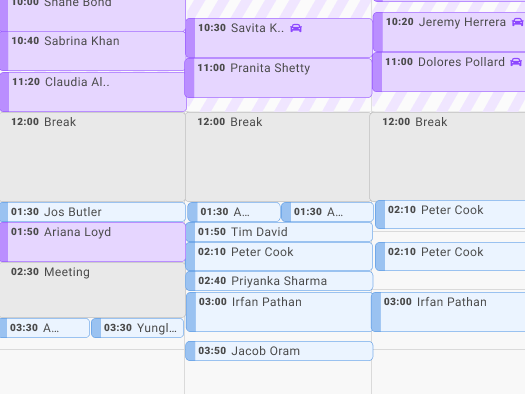Screen dimensions: 525x394
Task: Open the 03:50 Jacob Oram appointment
Action: click(279, 351)
